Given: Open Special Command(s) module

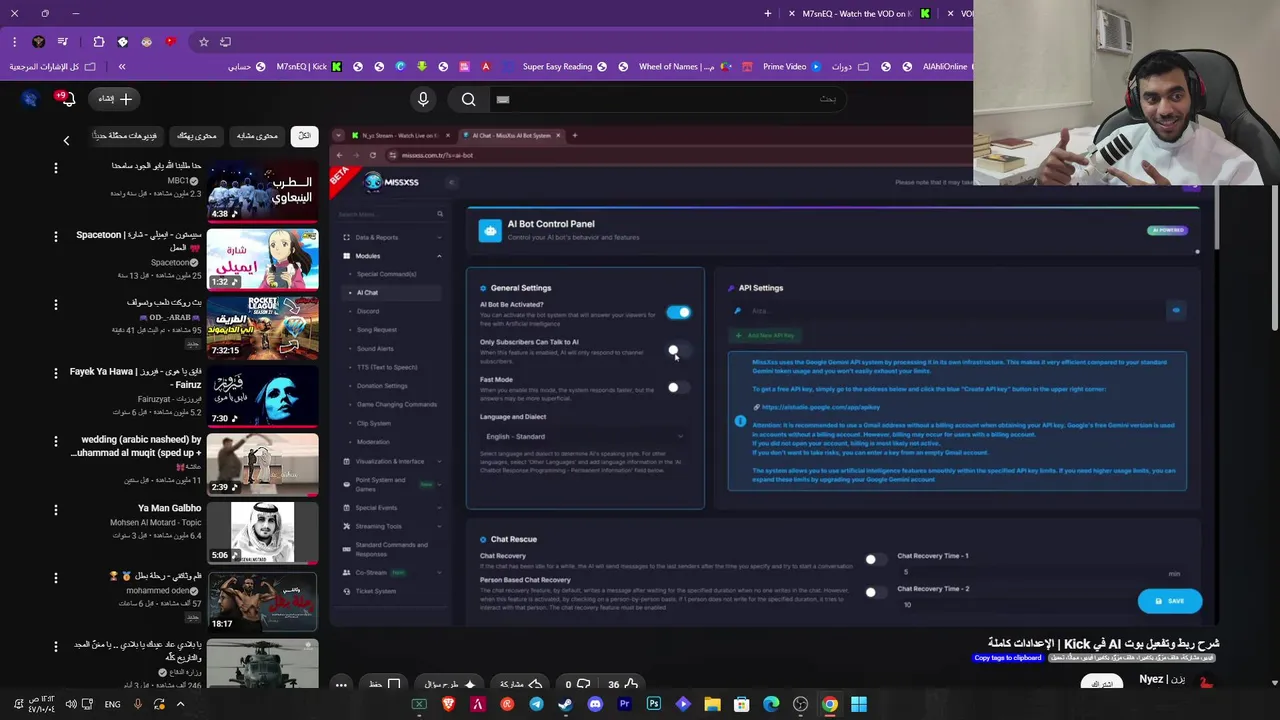Looking at the screenshot, I should [x=387, y=274].
